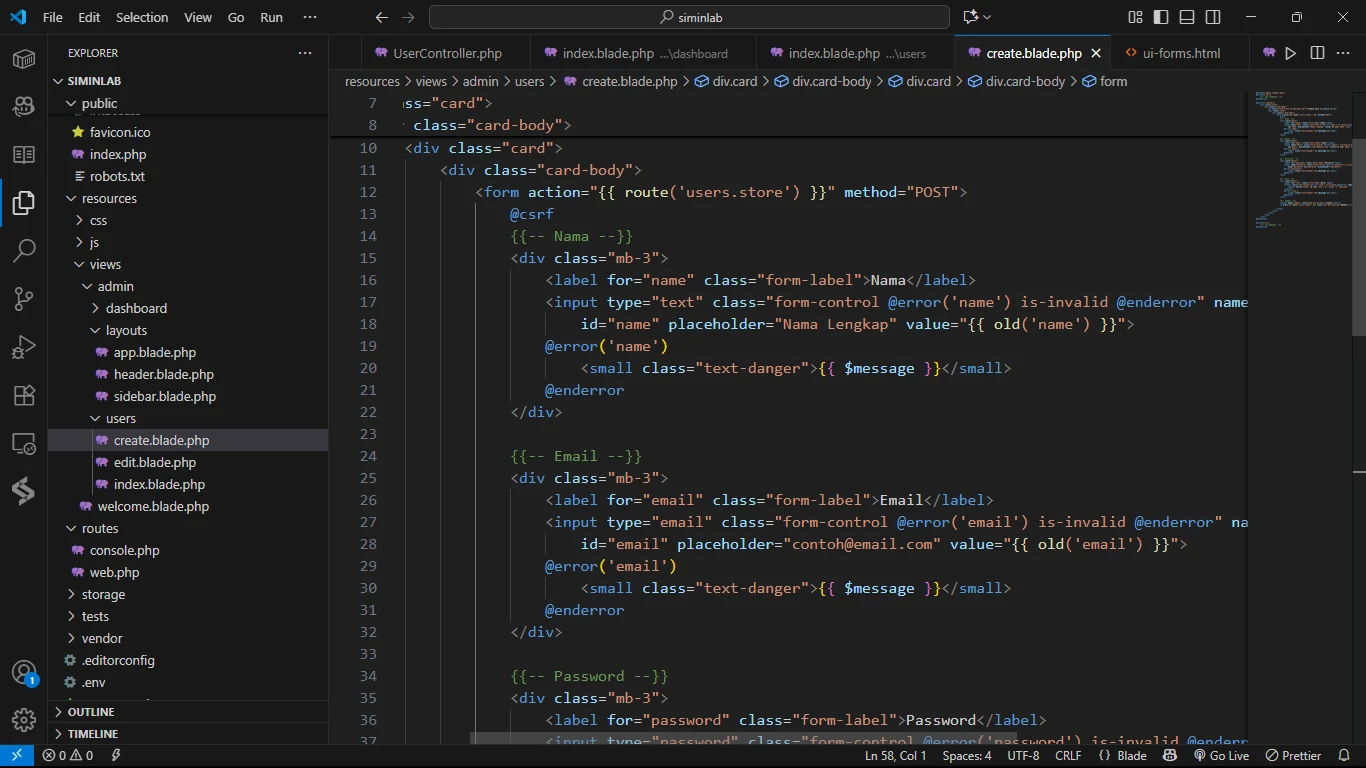The image size is (1366, 768).
Task: Open Source Control view
Action: click(x=24, y=298)
